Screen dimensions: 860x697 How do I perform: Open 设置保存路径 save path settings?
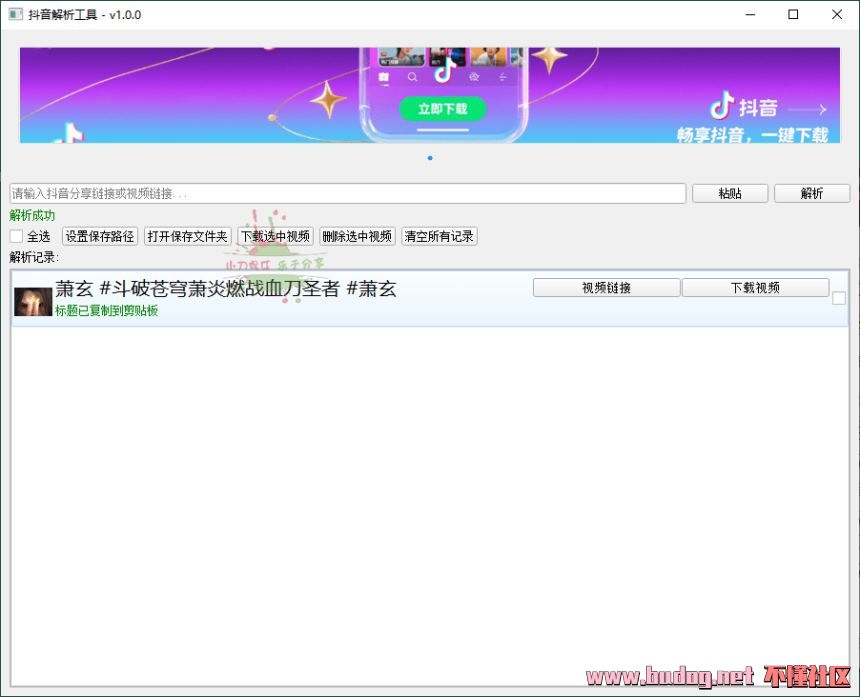tap(100, 236)
